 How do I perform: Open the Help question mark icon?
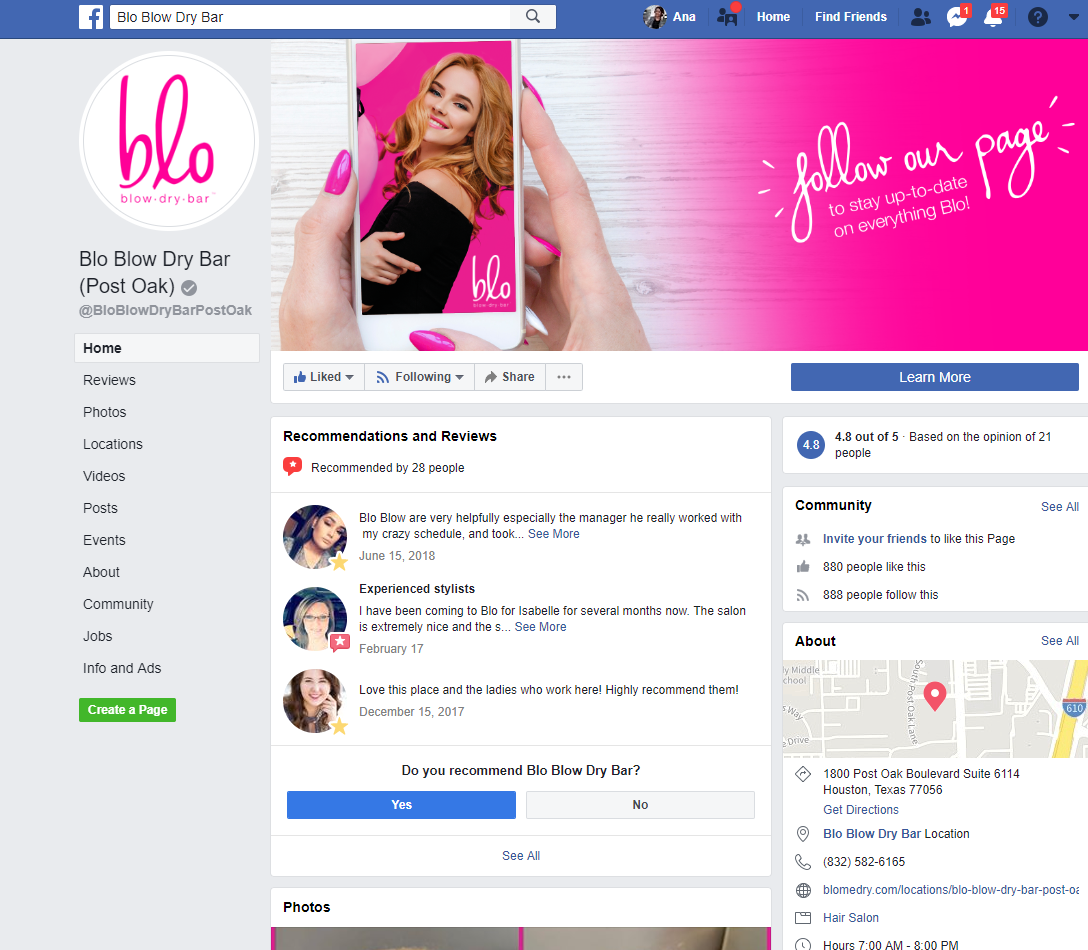click(x=1037, y=17)
